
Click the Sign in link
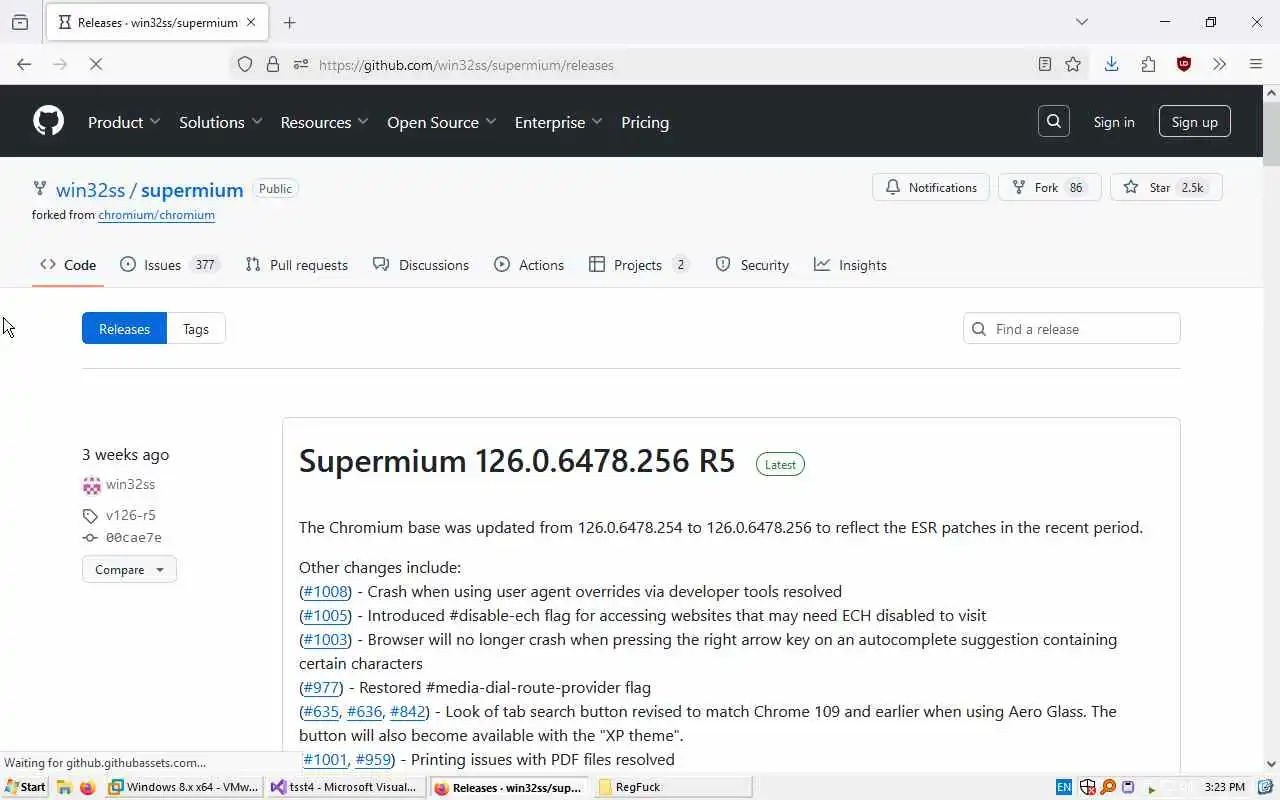click(1114, 122)
